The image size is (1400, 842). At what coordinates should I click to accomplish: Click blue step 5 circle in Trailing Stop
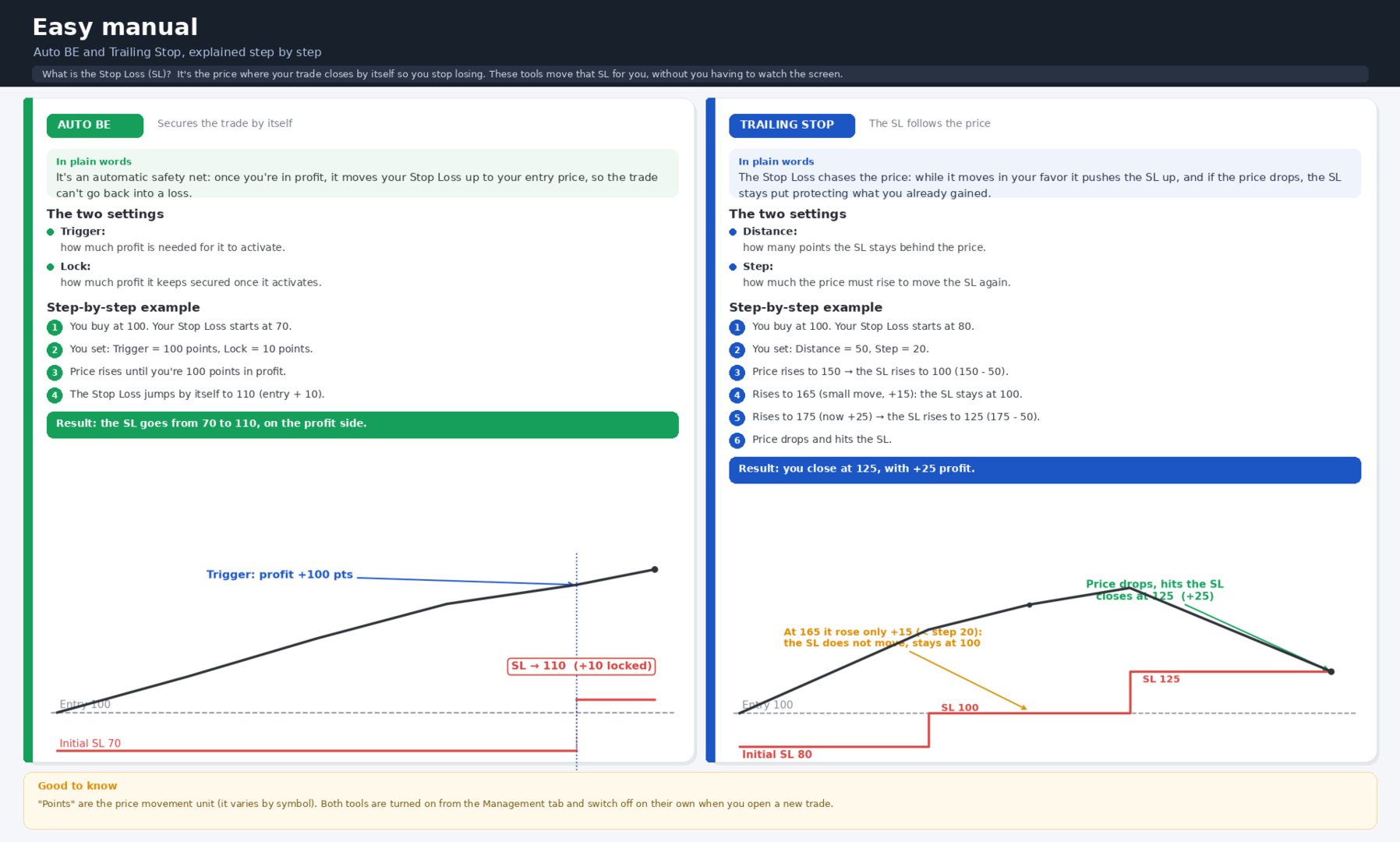click(x=737, y=418)
